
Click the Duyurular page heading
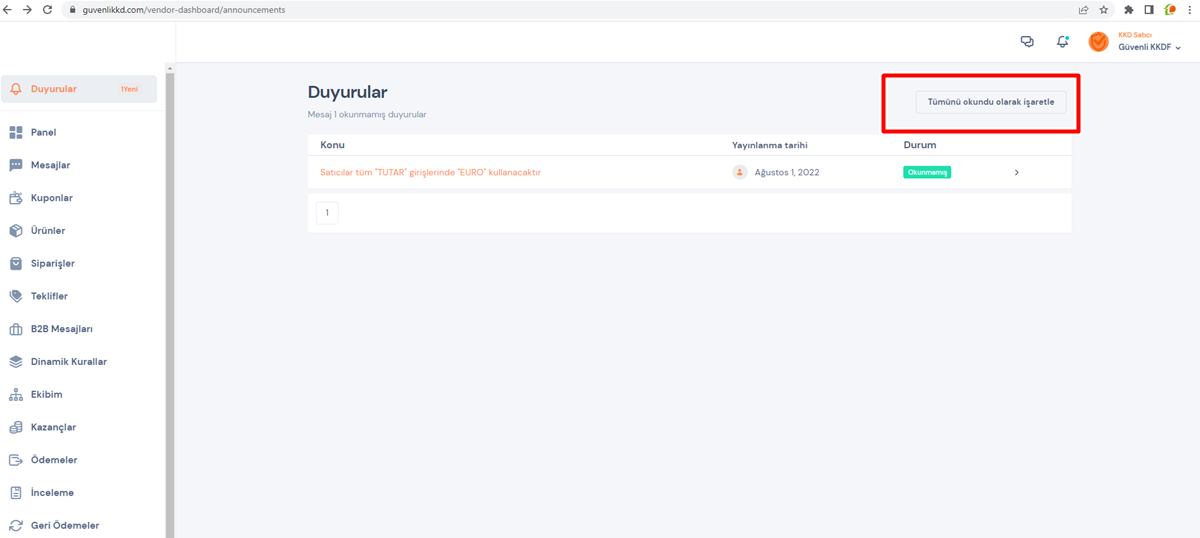click(347, 92)
